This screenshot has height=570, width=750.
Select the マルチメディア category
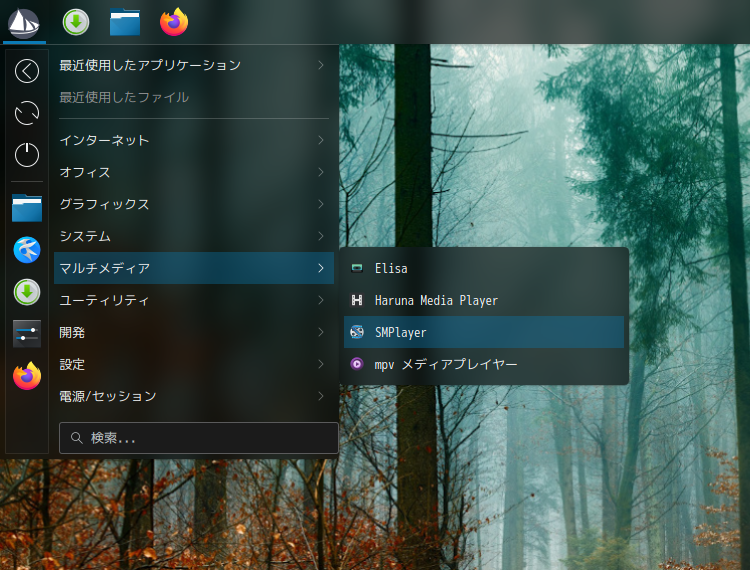(194, 268)
